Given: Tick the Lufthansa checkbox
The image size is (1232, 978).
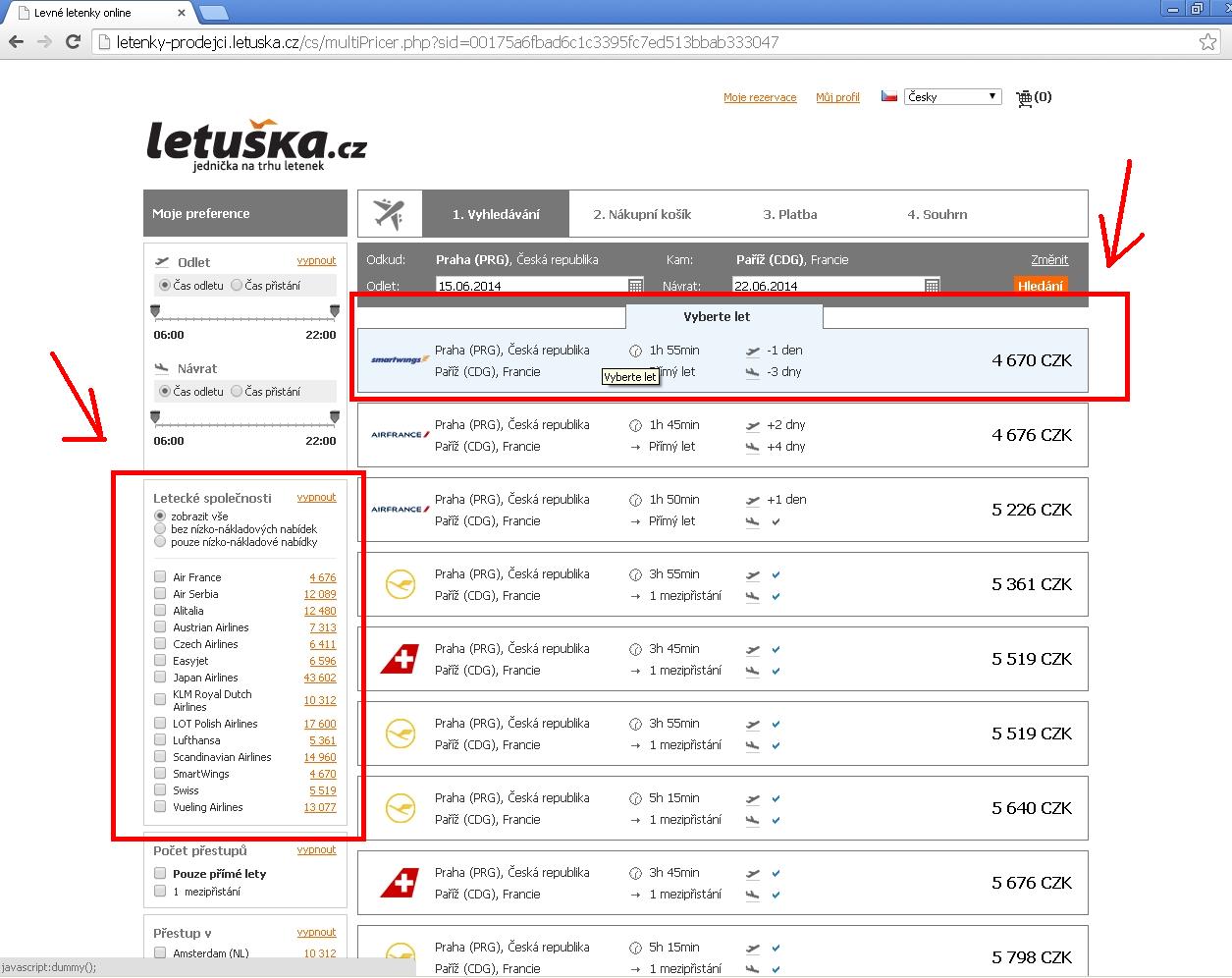Looking at the screenshot, I should tap(160, 740).
